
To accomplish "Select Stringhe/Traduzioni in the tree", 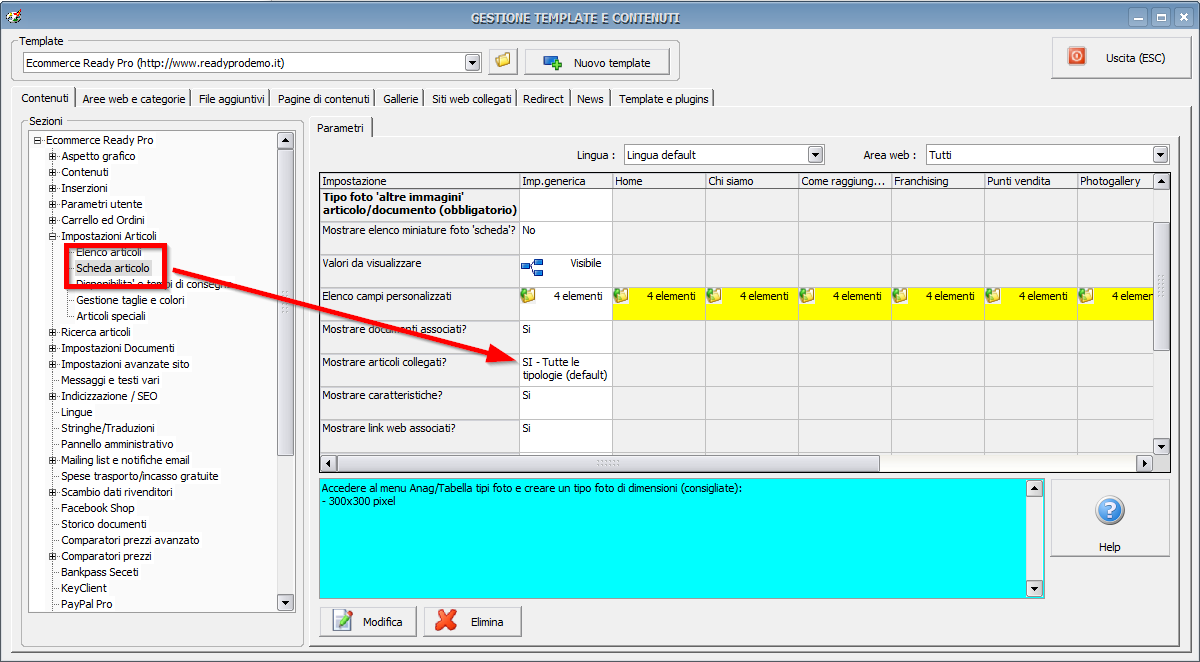I will pos(108,428).
